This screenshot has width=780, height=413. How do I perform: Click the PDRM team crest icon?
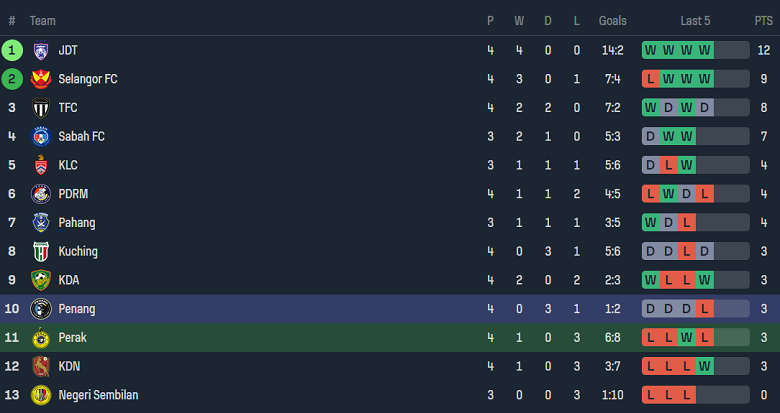pos(41,194)
